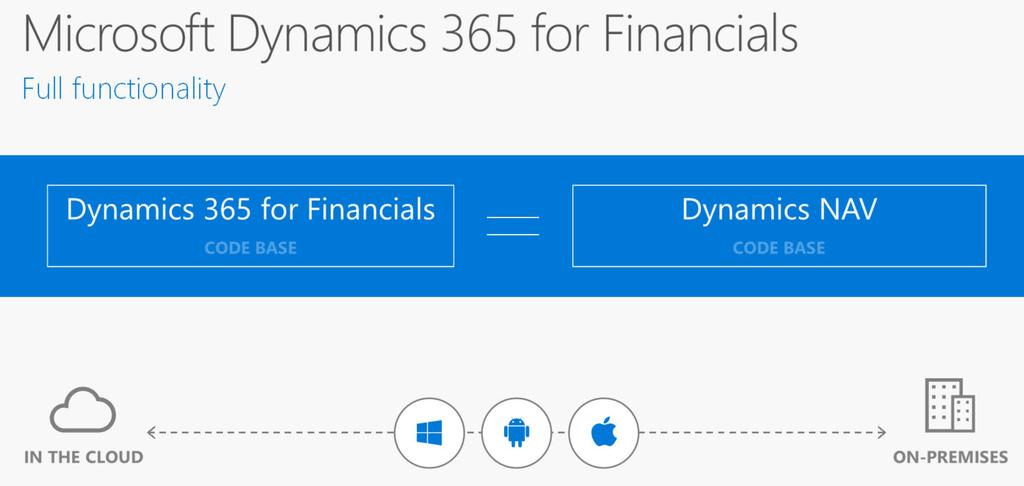This screenshot has height=486, width=1024.
Task: Click the 'IN THE CLOUD' label
Action: click(84, 457)
